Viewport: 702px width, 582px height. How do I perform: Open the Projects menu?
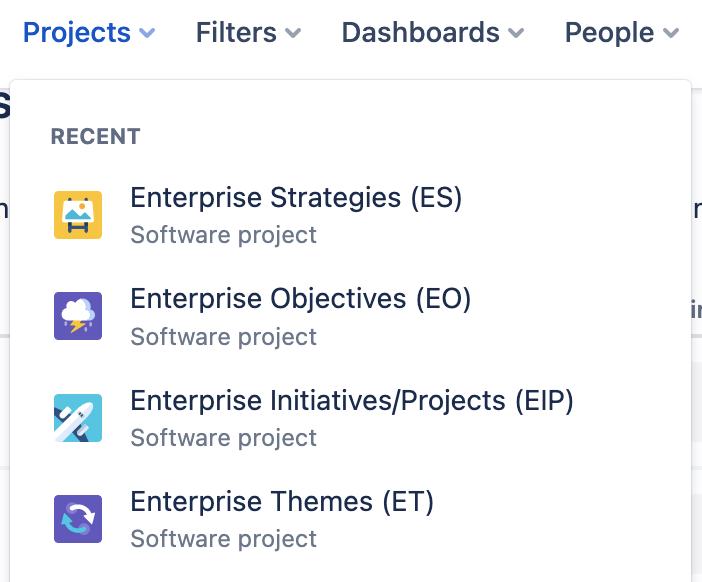[89, 33]
